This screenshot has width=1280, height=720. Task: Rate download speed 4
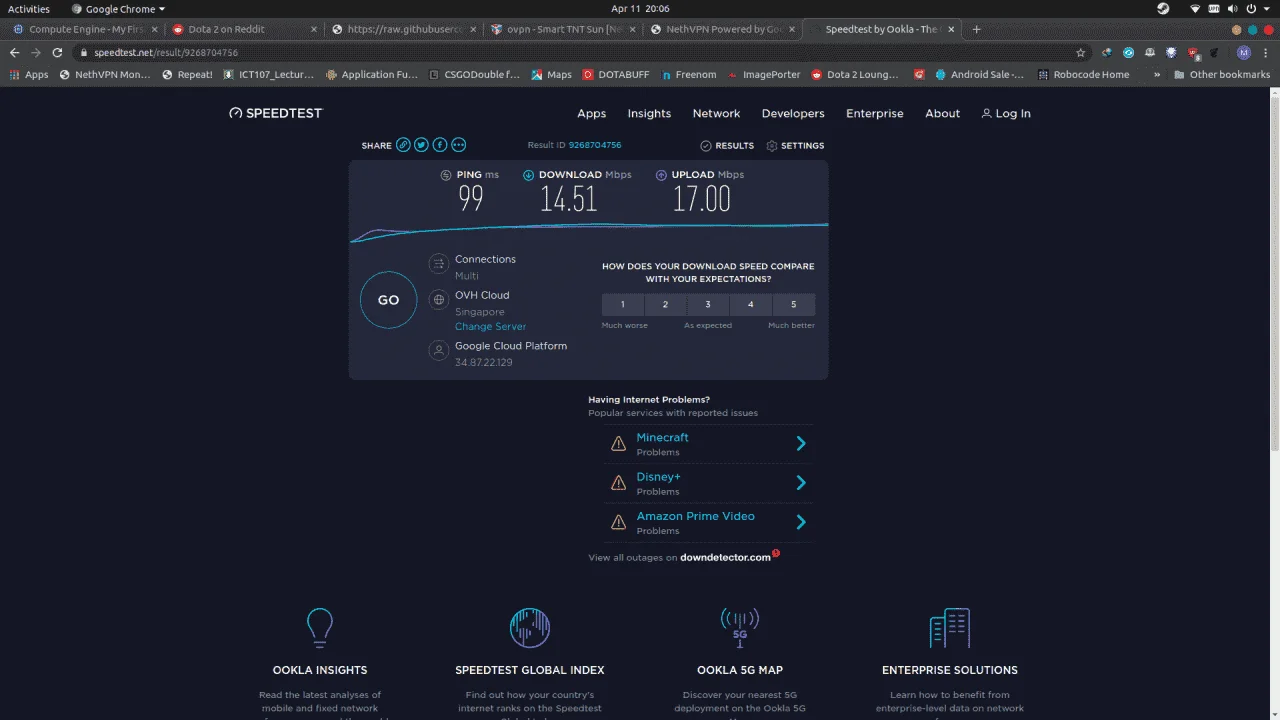click(751, 304)
